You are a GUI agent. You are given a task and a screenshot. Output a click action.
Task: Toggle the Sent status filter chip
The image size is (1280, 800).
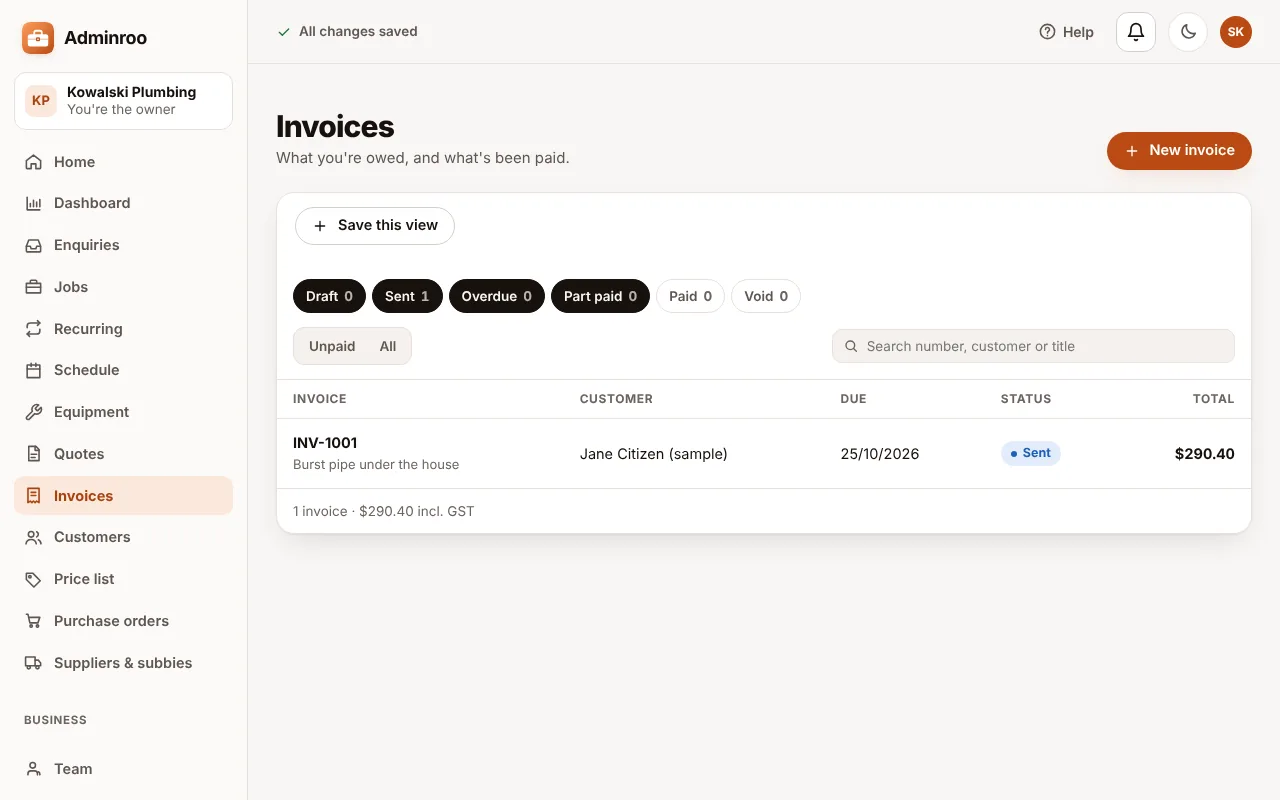[x=407, y=296]
